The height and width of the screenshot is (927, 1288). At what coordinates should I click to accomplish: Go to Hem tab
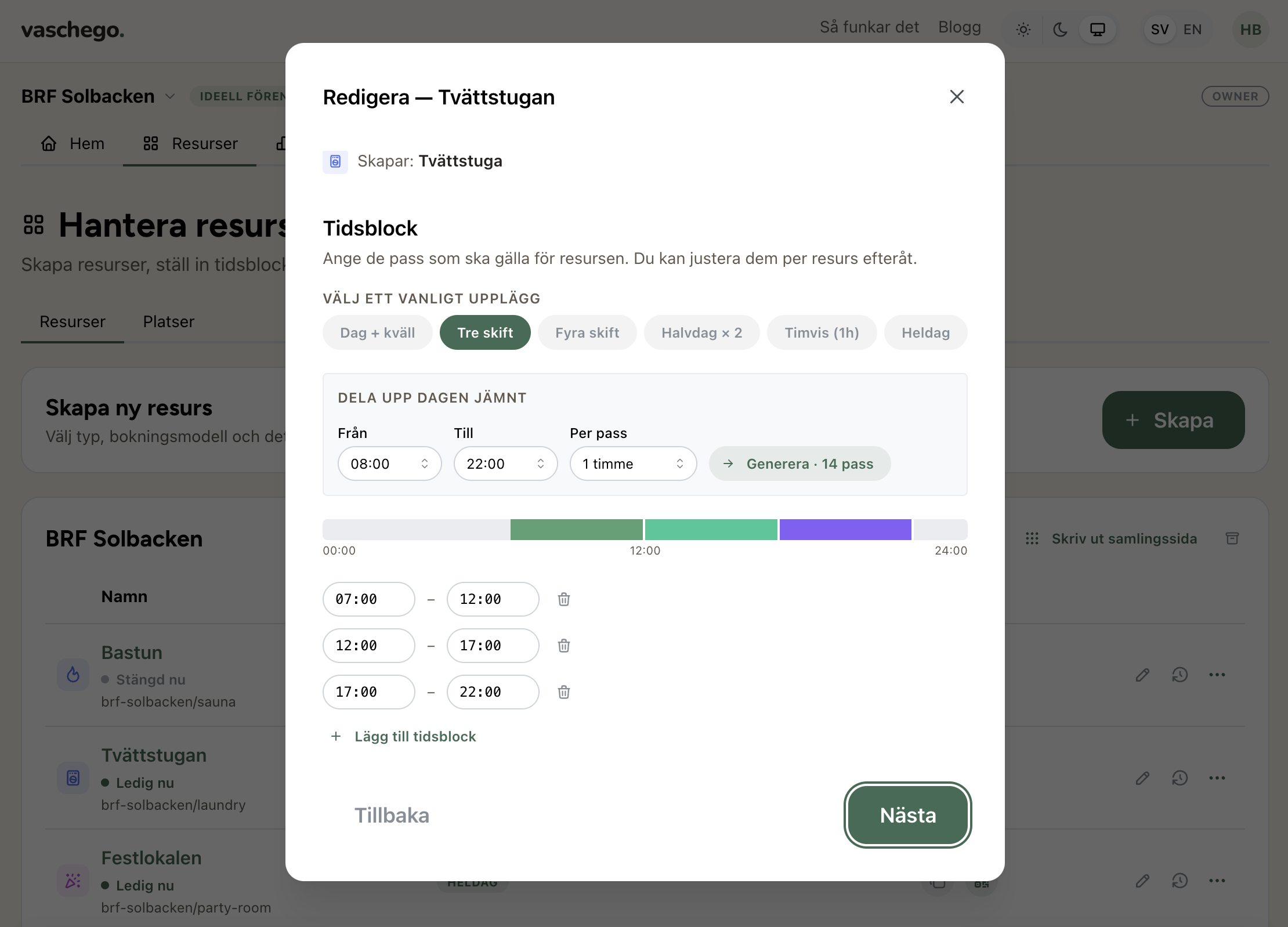tap(73, 144)
